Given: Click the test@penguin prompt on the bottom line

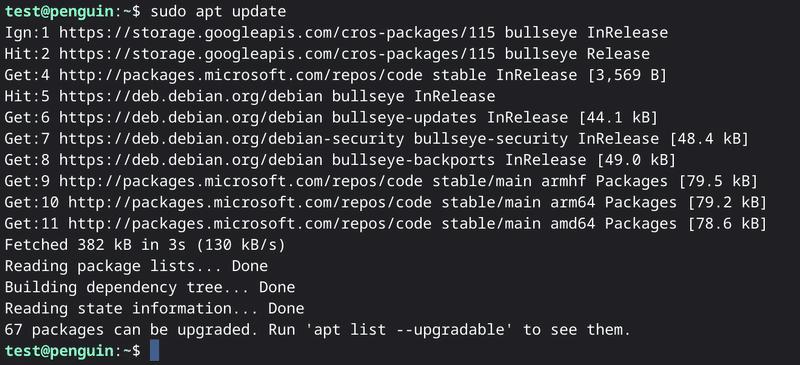Looking at the screenshot, I should [59, 351].
